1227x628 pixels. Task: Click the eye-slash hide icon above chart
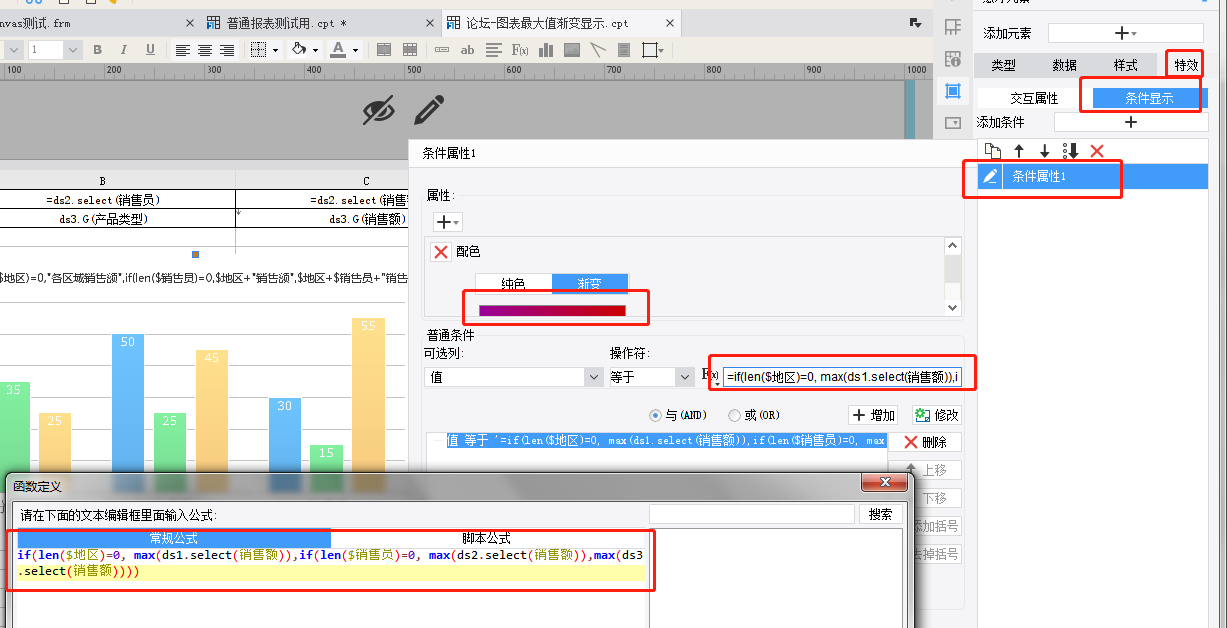378,112
